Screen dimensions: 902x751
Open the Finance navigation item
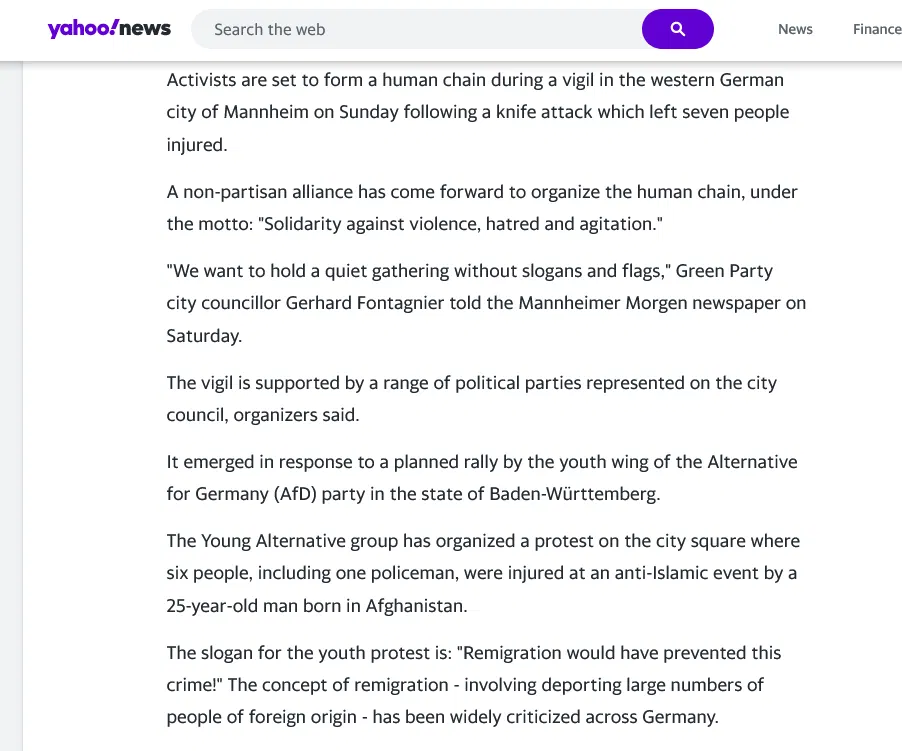[877, 29]
